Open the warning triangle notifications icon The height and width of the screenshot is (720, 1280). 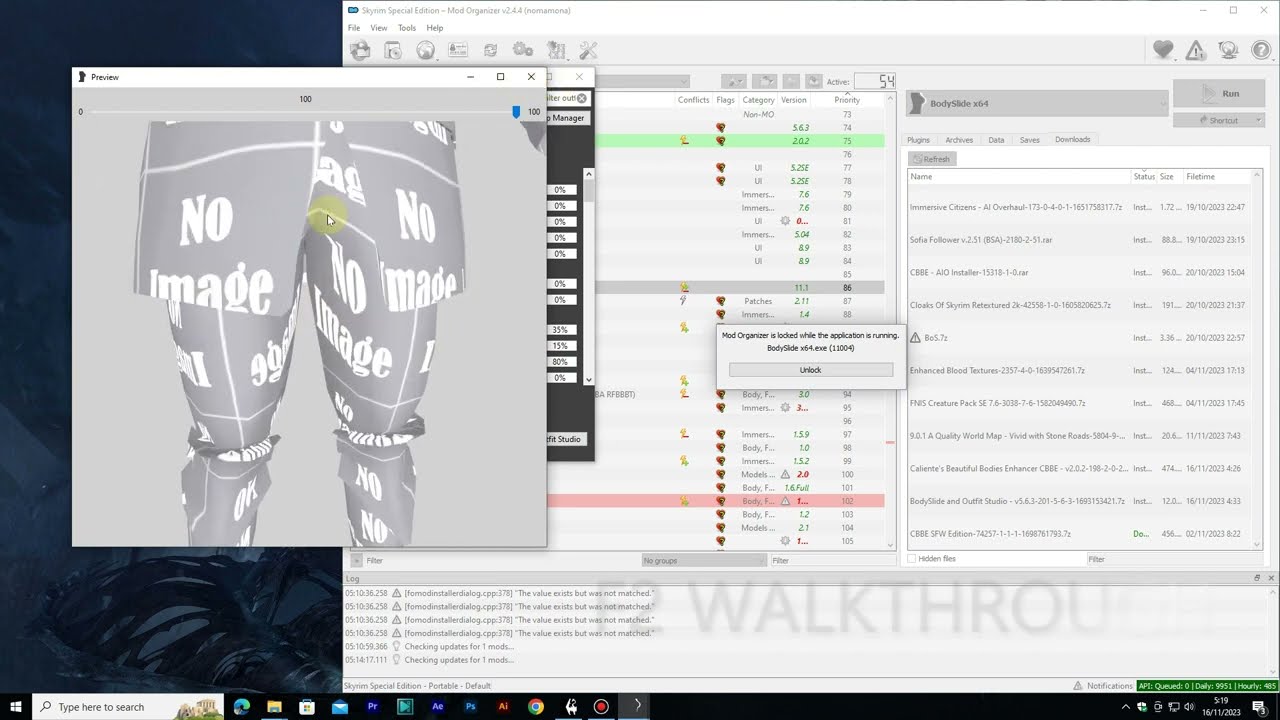(x=1196, y=50)
